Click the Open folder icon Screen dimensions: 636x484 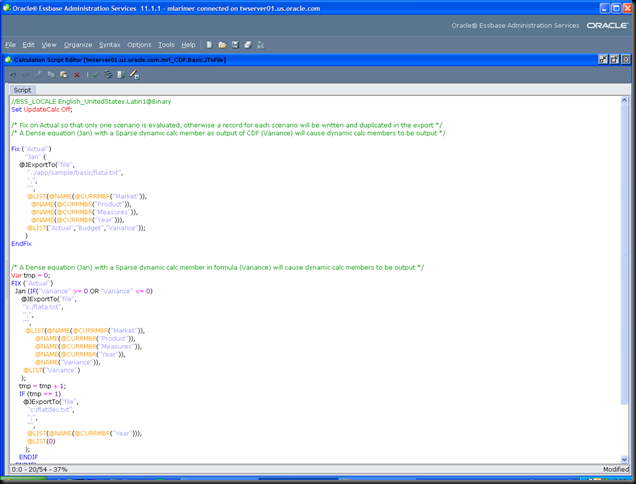pyautogui.click(x=222, y=45)
